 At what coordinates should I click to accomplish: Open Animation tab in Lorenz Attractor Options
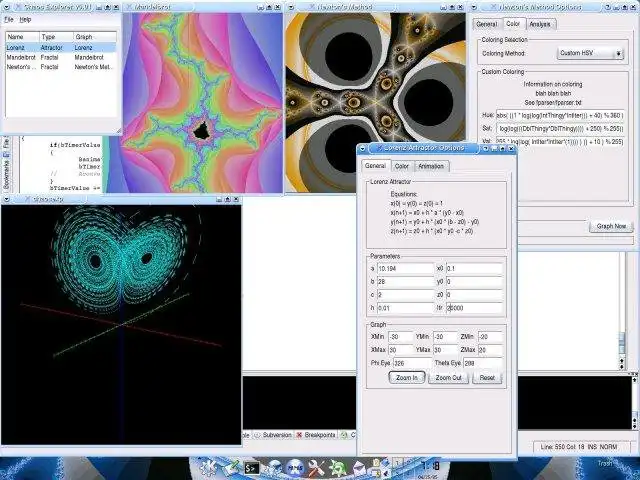tap(431, 167)
